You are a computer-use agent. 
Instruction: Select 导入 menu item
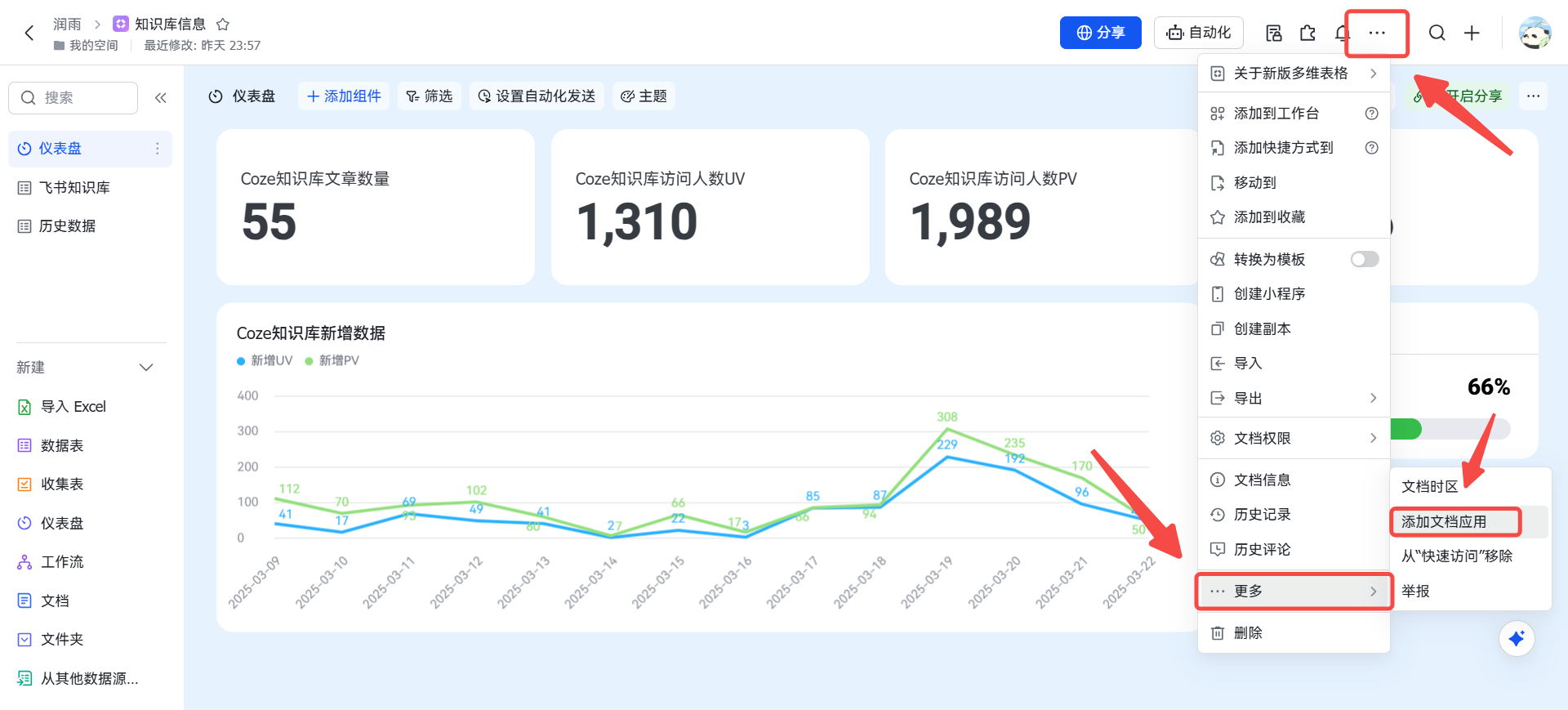pos(1294,364)
